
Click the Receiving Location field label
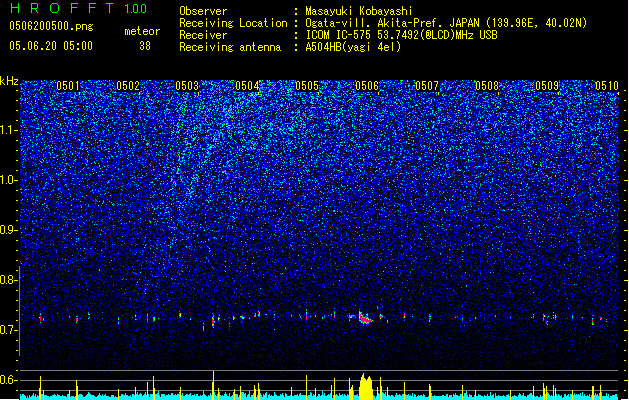[x=233, y=23]
